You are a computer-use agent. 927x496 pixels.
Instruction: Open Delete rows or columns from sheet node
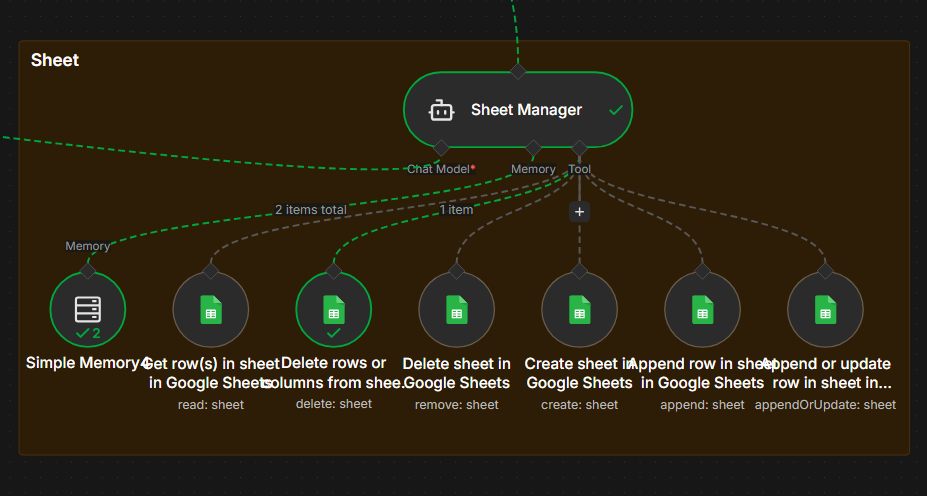click(x=333, y=309)
